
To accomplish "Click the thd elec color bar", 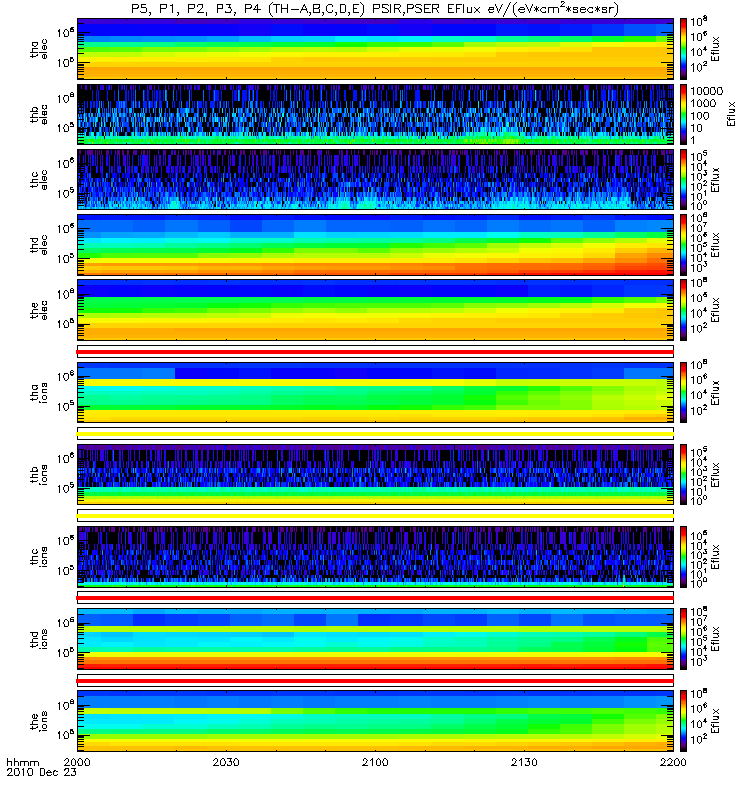I will [683, 245].
